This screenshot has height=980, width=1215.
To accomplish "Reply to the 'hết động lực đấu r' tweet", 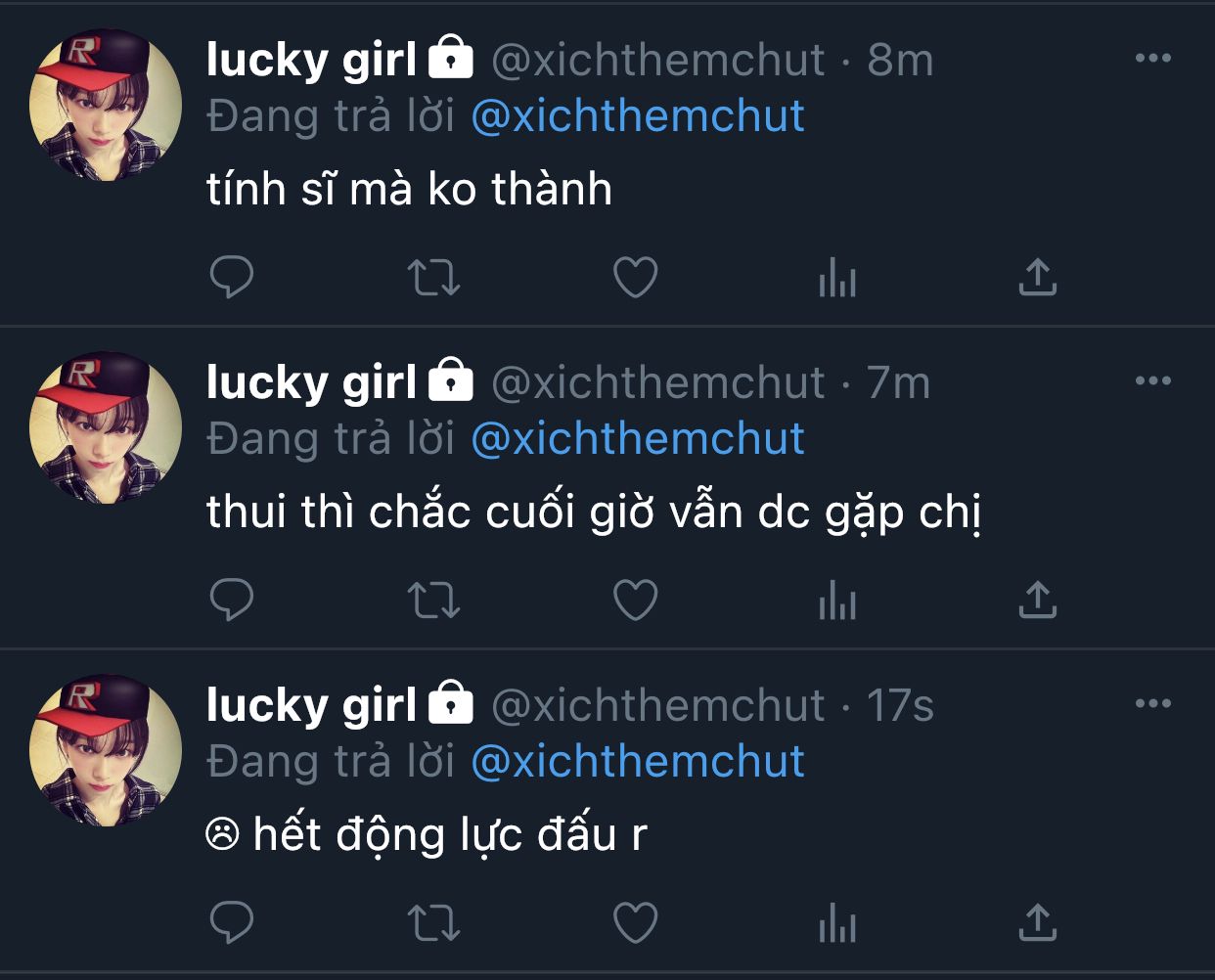I will (232, 922).
